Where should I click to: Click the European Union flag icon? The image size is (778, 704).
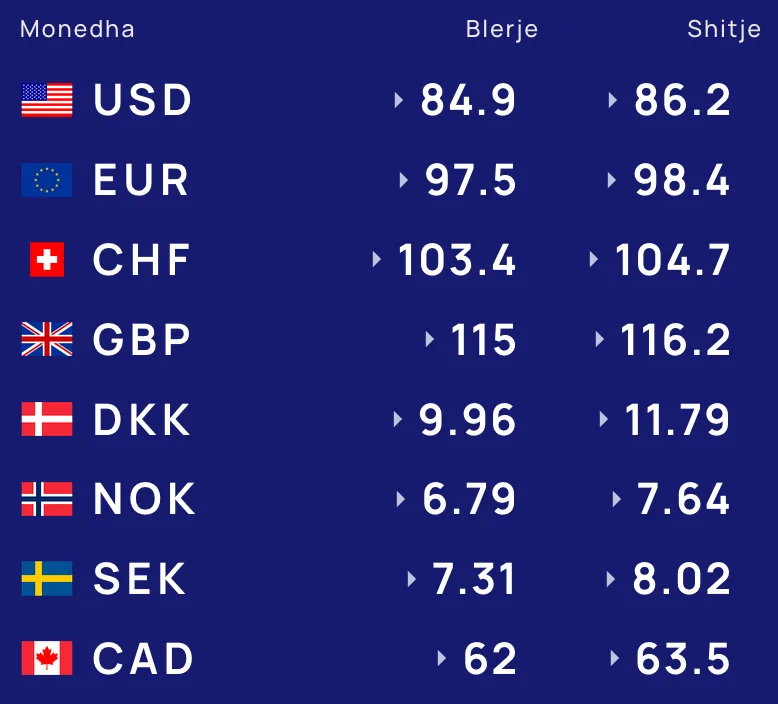point(47,180)
